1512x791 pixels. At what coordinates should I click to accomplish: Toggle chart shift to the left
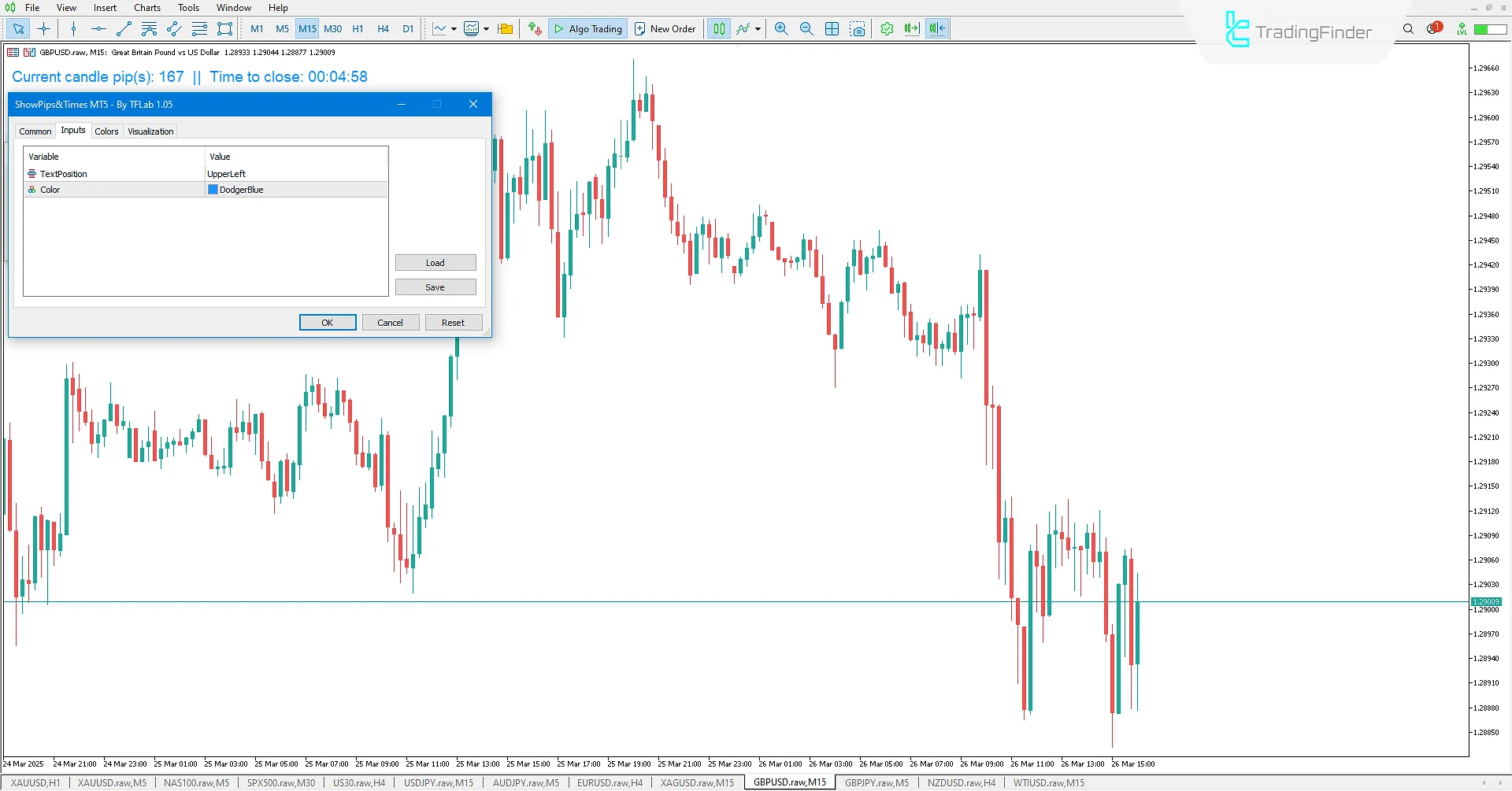click(x=936, y=29)
